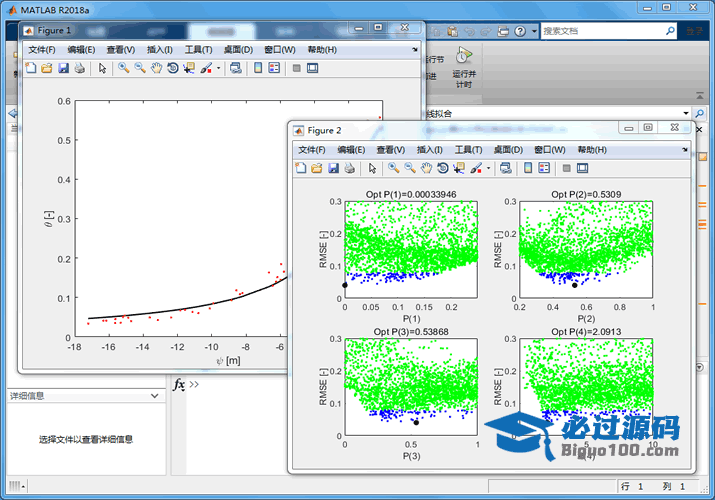This screenshot has height=500, width=715.
Task: Activate Zoom In tool in Figure 1
Action: (x=123, y=68)
